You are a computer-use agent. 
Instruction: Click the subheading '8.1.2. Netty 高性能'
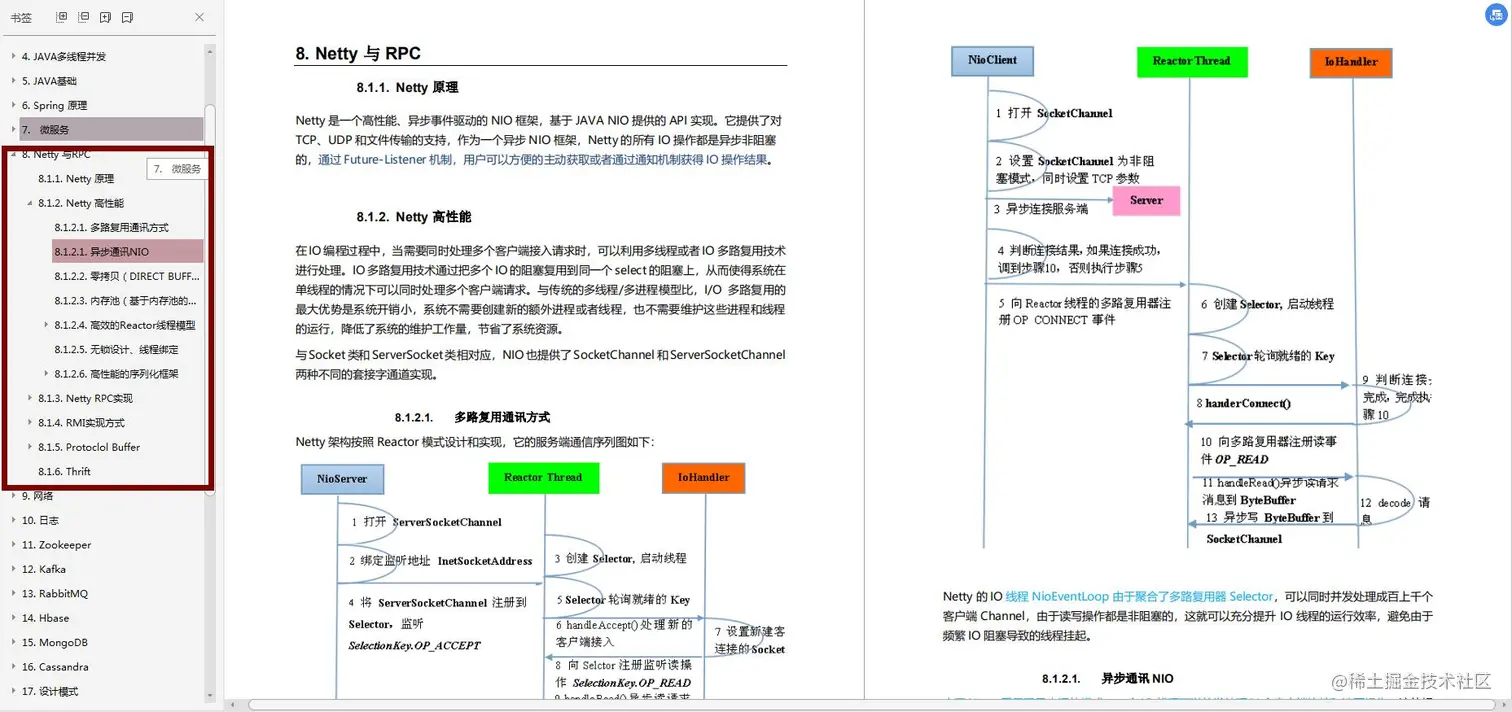[x=413, y=217]
